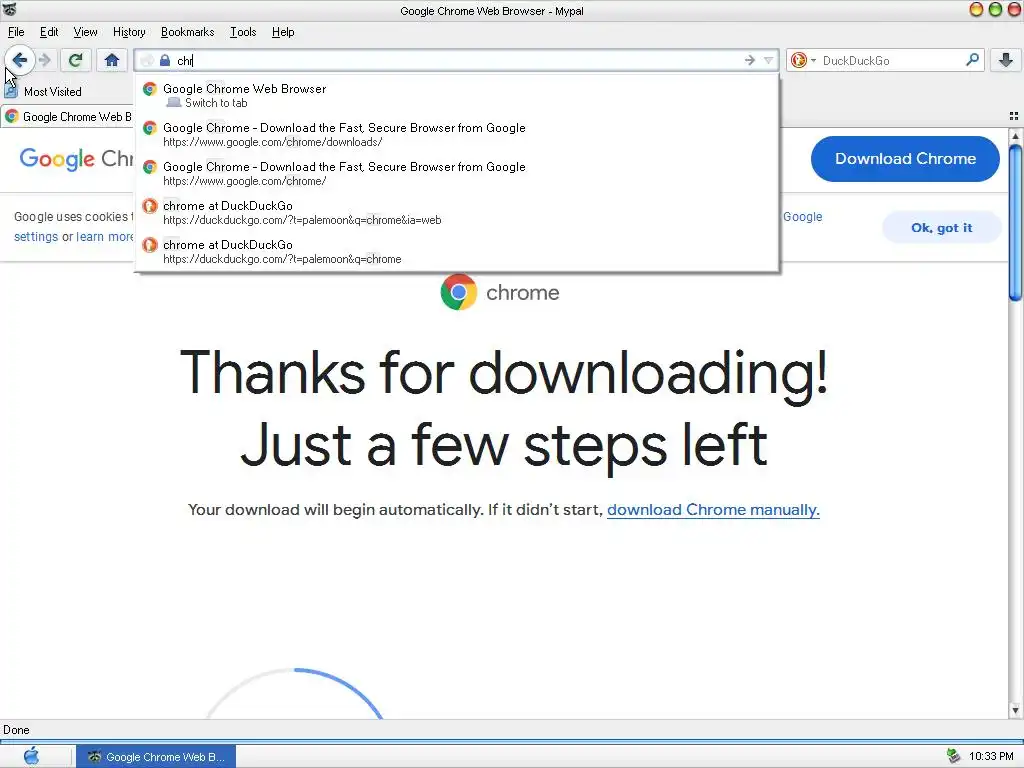Open the History menu
The height and width of the screenshot is (768, 1024).
coord(129,32)
